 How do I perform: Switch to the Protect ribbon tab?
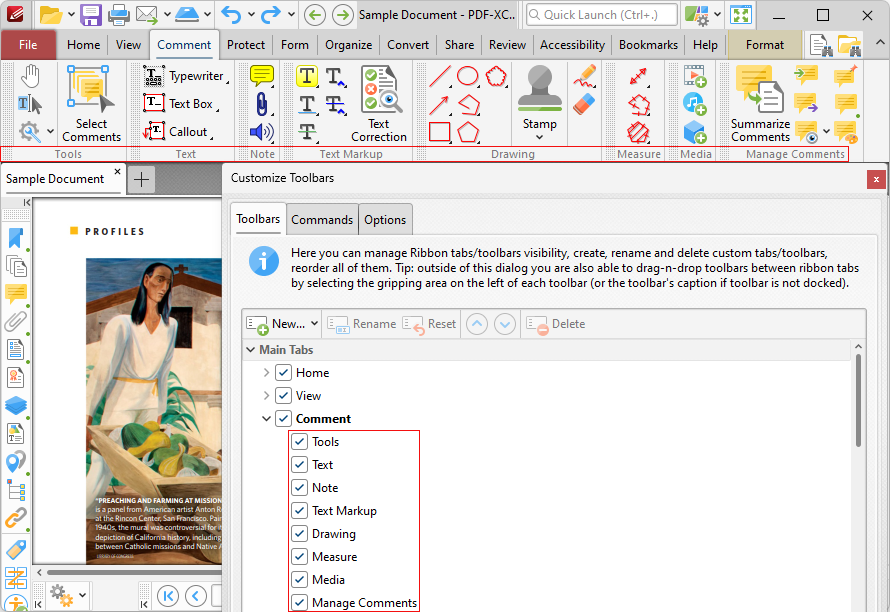pos(246,45)
